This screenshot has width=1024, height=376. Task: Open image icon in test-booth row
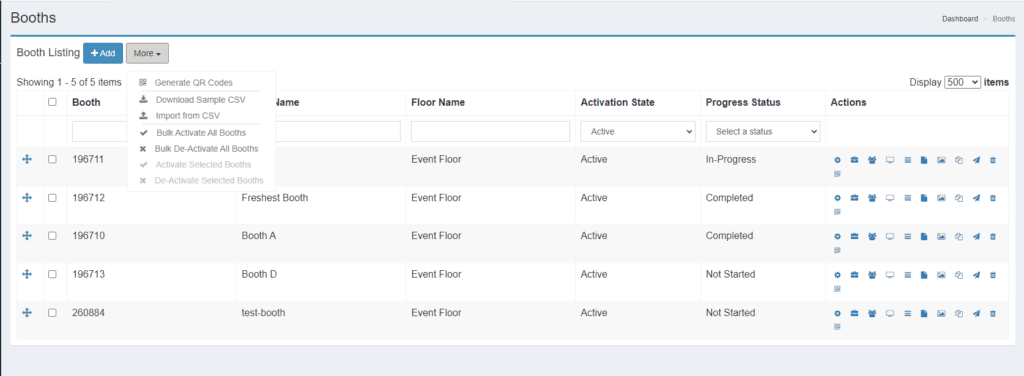click(x=941, y=314)
